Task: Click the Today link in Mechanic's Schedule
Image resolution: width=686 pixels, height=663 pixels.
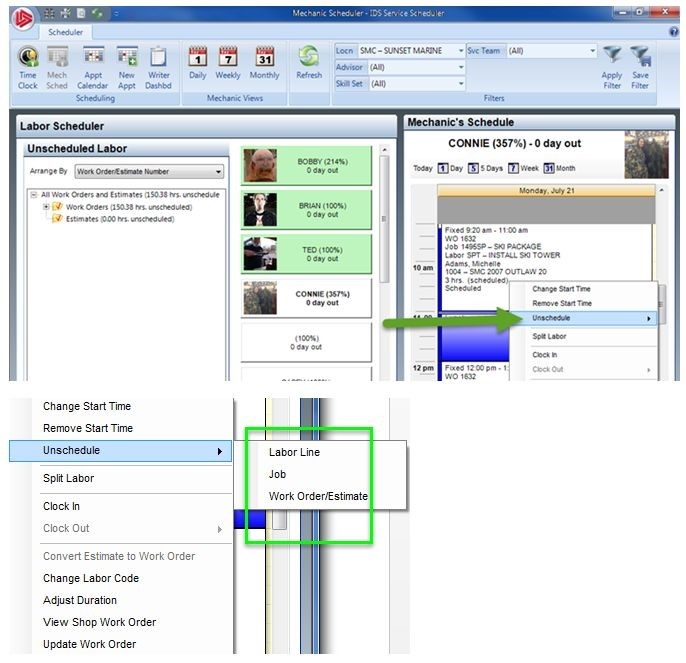Action: (423, 168)
